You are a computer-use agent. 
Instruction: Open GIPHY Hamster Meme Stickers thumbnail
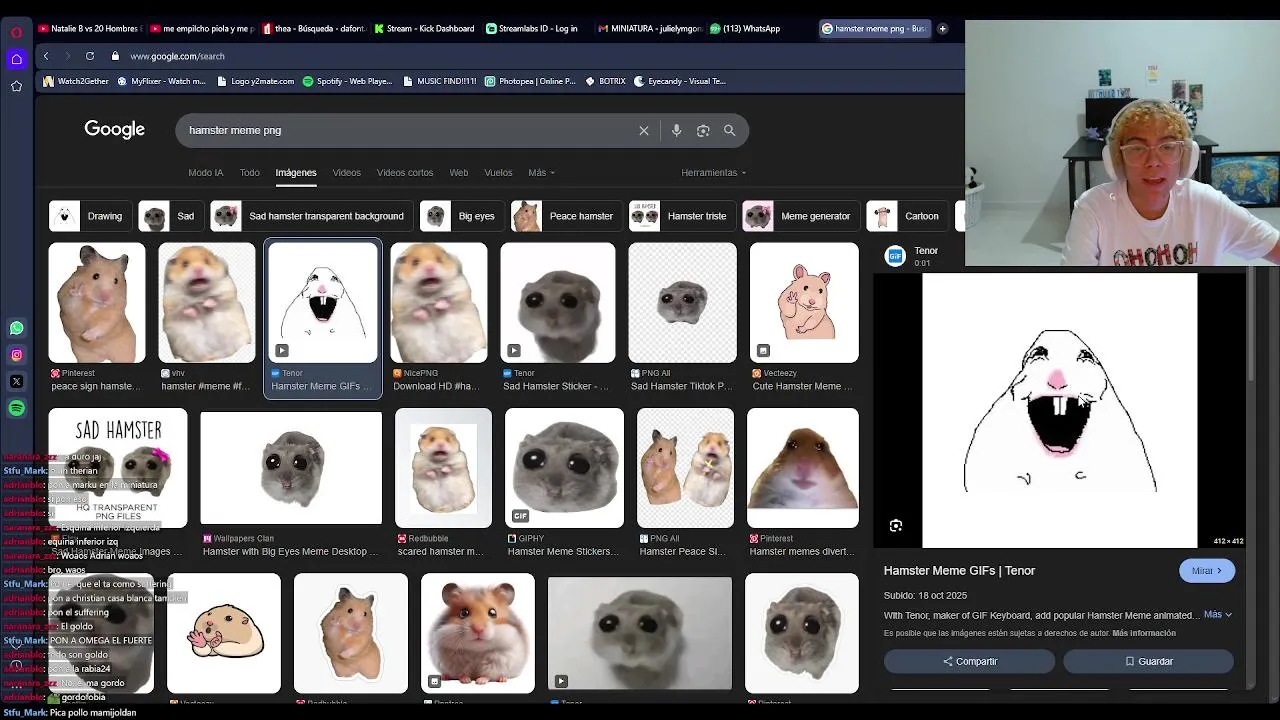[564, 468]
